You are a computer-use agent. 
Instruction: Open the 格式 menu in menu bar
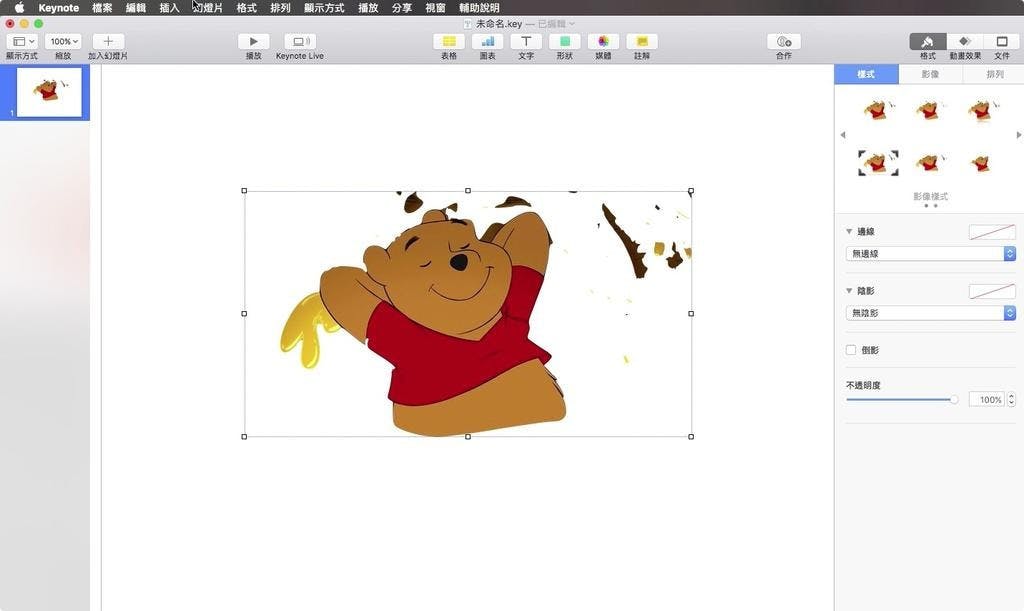pyautogui.click(x=246, y=8)
